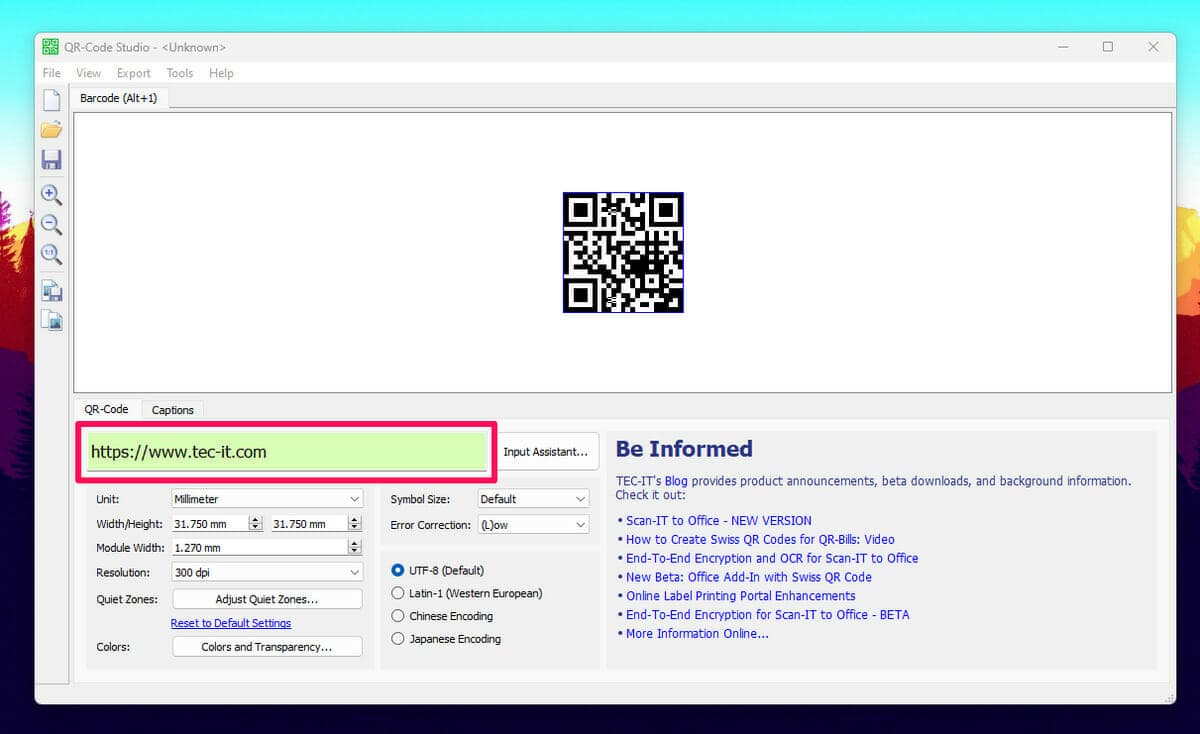Reset zoom to 1:1 view
Image resolution: width=1200 pixels, height=734 pixels.
tap(51, 254)
